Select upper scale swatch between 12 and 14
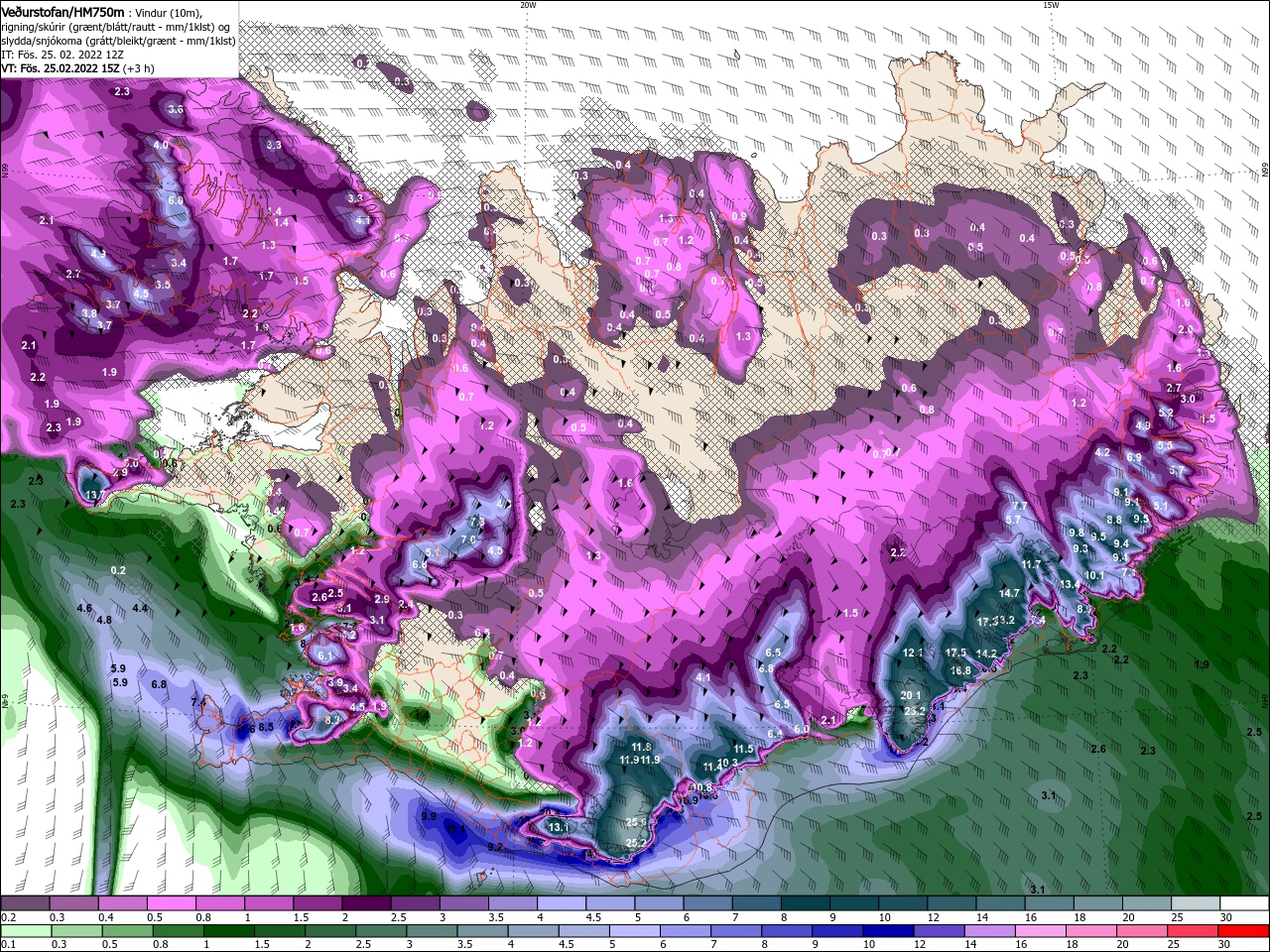The image size is (1270, 952). coord(952,903)
